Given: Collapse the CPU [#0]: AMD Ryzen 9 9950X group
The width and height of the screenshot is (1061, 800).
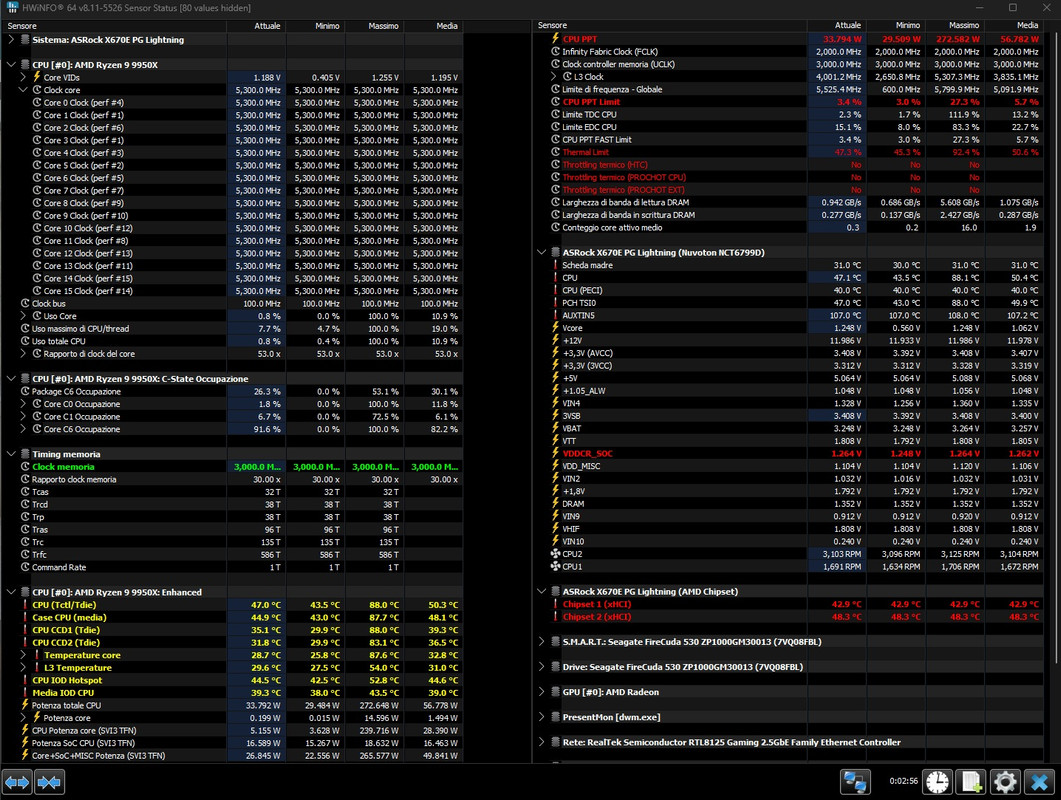Looking at the screenshot, I should pos(11,65).
